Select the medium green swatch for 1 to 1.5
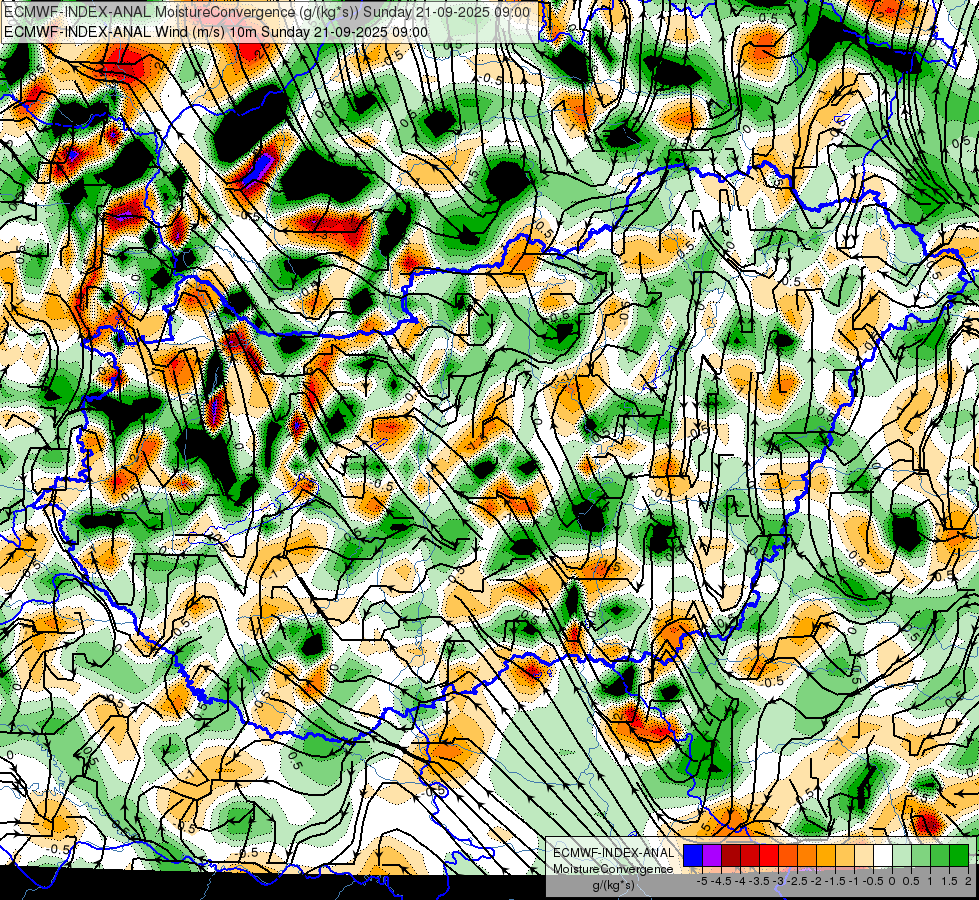The width and height of the screenshot is (979, 900). click(940, 856)
